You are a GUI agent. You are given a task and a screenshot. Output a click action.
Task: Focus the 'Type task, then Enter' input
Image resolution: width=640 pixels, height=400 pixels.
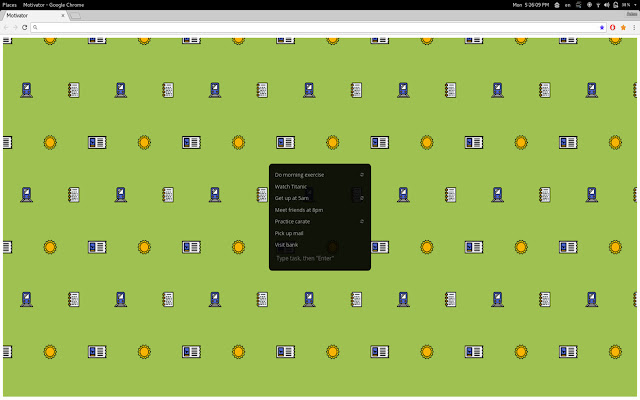pos(320,258)
